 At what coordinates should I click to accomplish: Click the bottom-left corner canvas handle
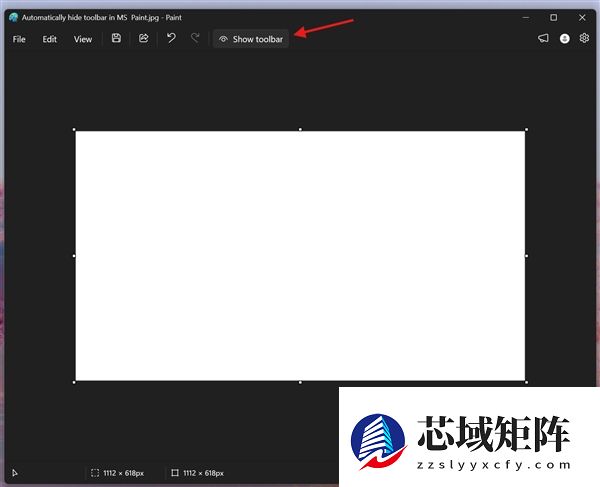[x=74, y=382]
